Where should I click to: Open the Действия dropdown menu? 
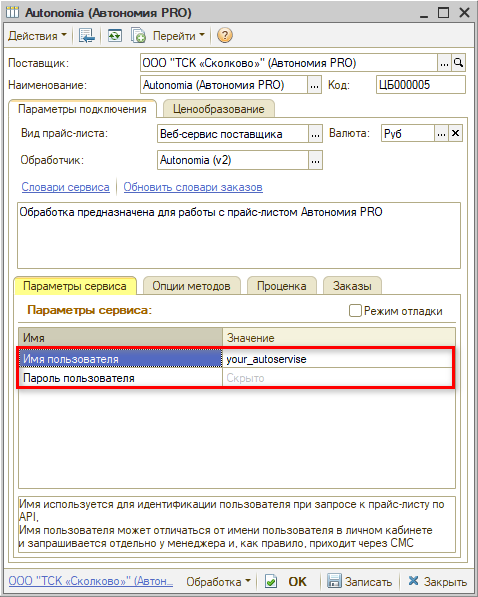pos(37,36)
